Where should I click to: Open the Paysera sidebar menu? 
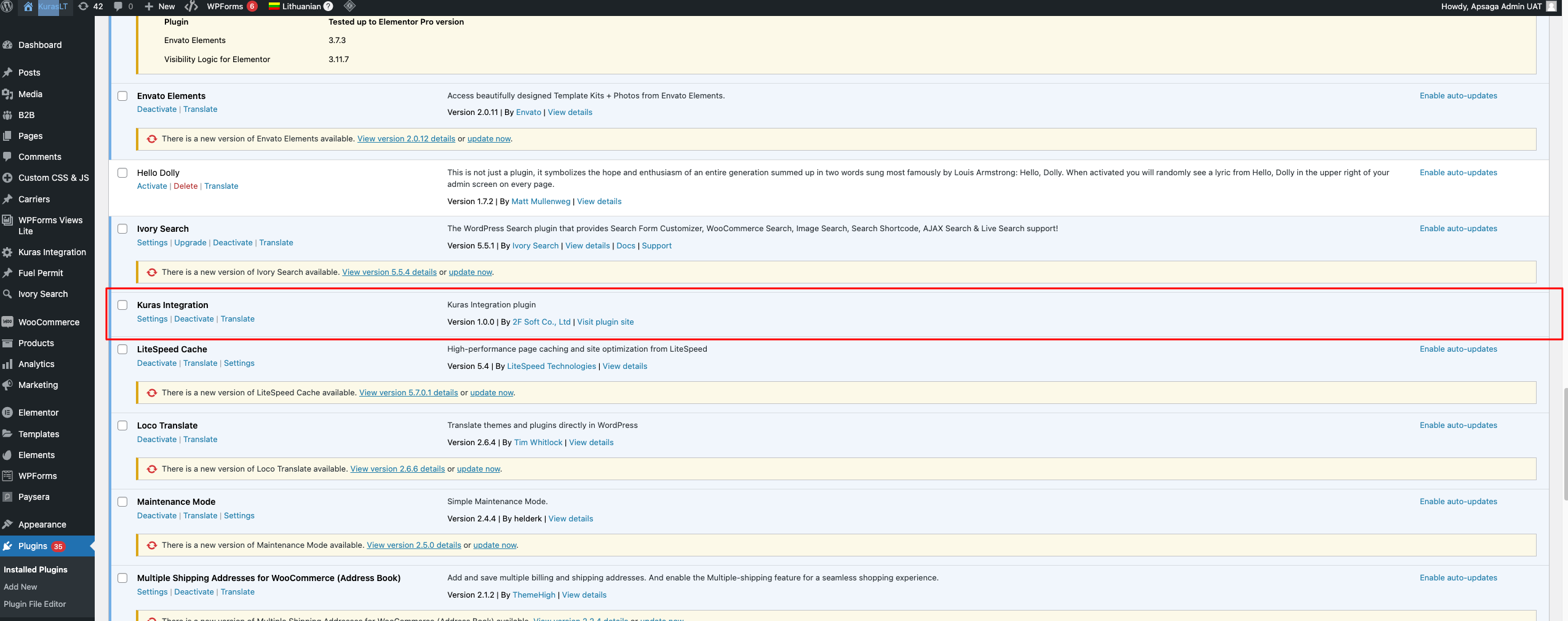pyautogui.click(x=34, y=497)
